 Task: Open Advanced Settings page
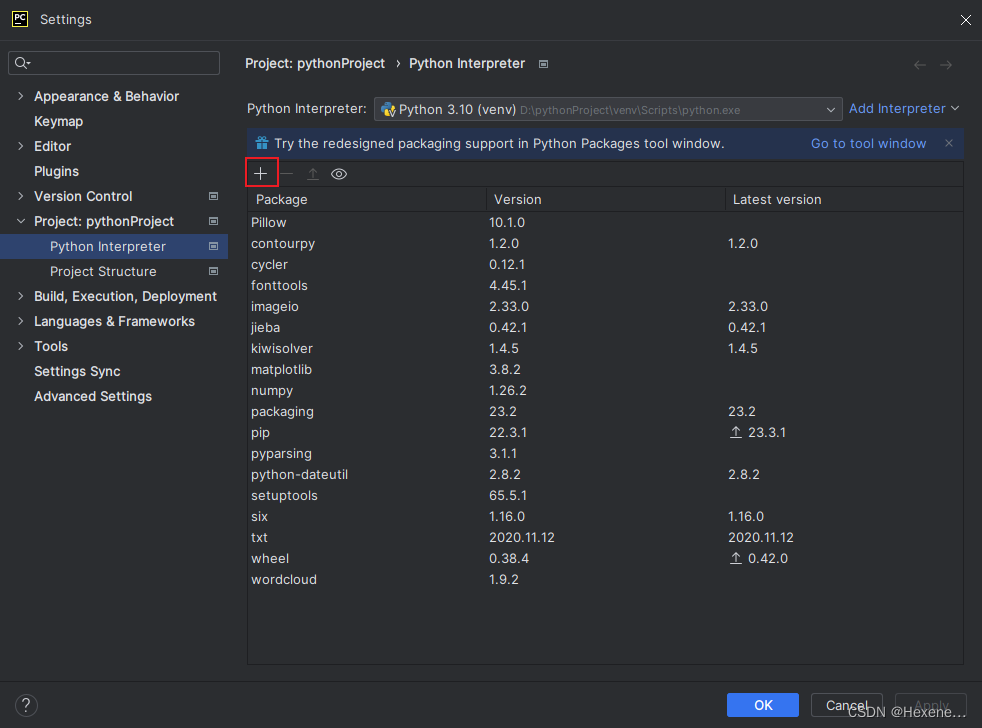click(x=93, y=397)
